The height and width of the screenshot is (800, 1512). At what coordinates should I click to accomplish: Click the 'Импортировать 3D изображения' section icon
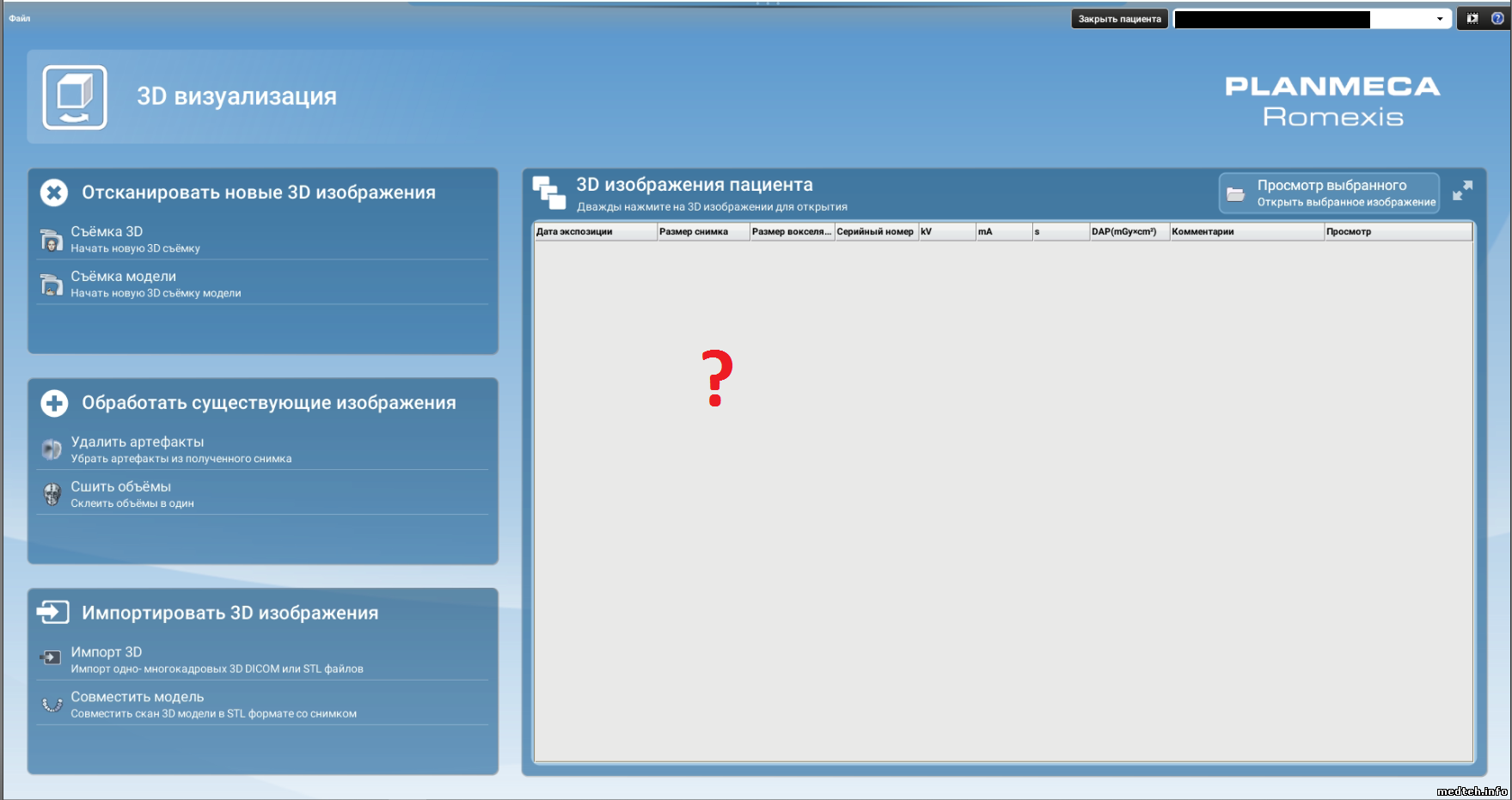click(x=52, y=613)
